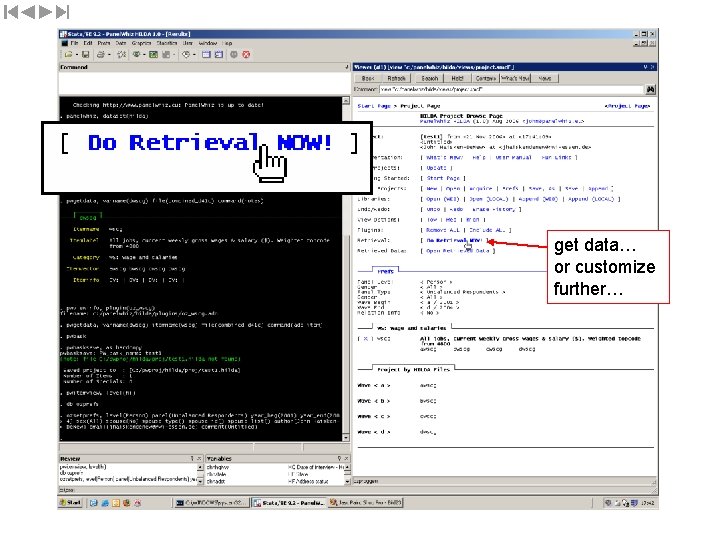Image resolution: width=720 pixels, height=540 pixels.
Task: Click the Viewer toolbar icon
Action: tap(137, 55)
